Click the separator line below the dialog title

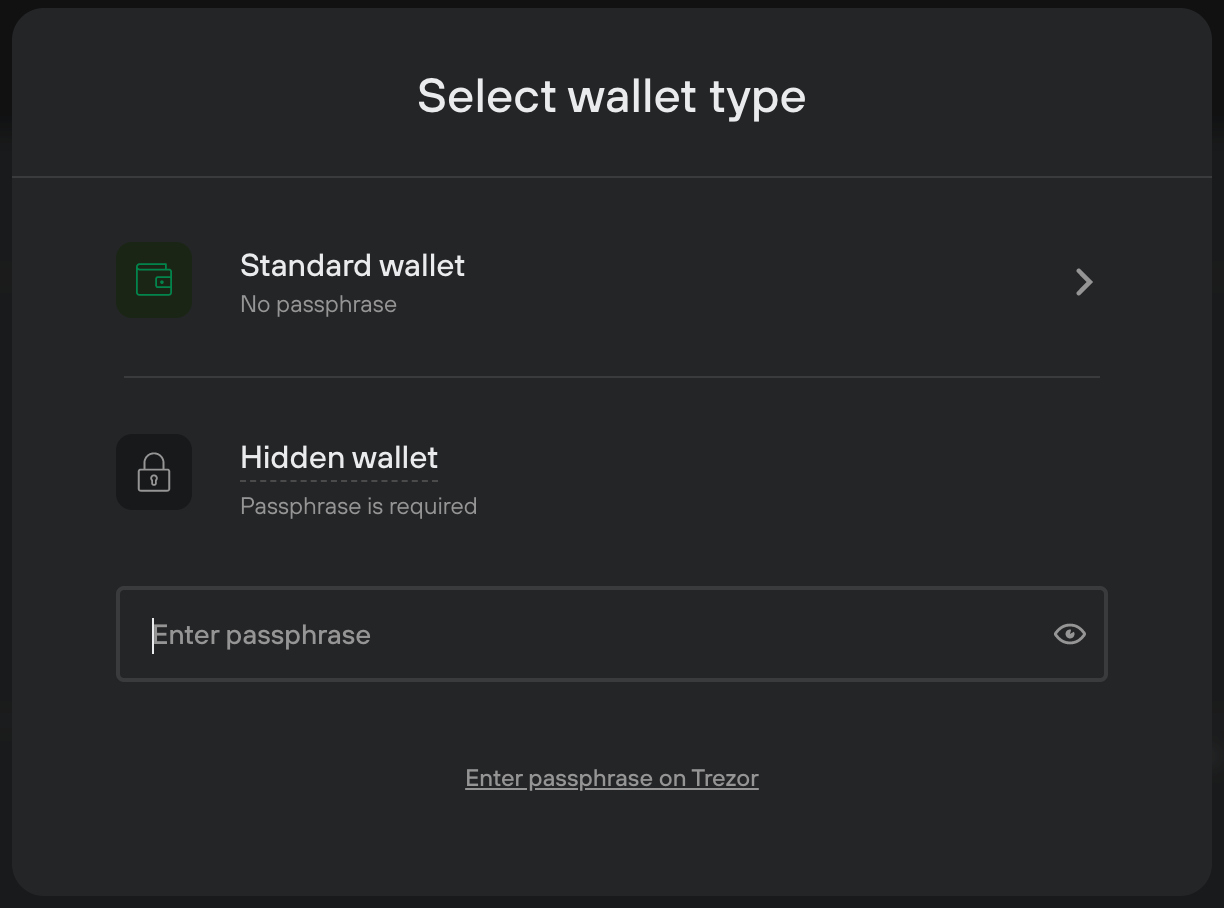click(611, 177)
